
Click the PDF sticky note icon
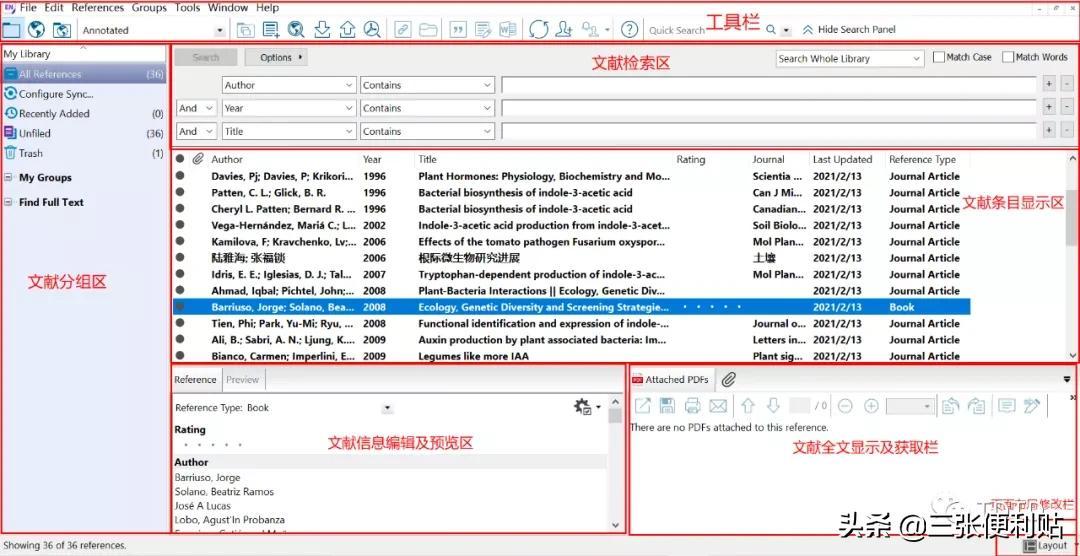point(1006,406)
